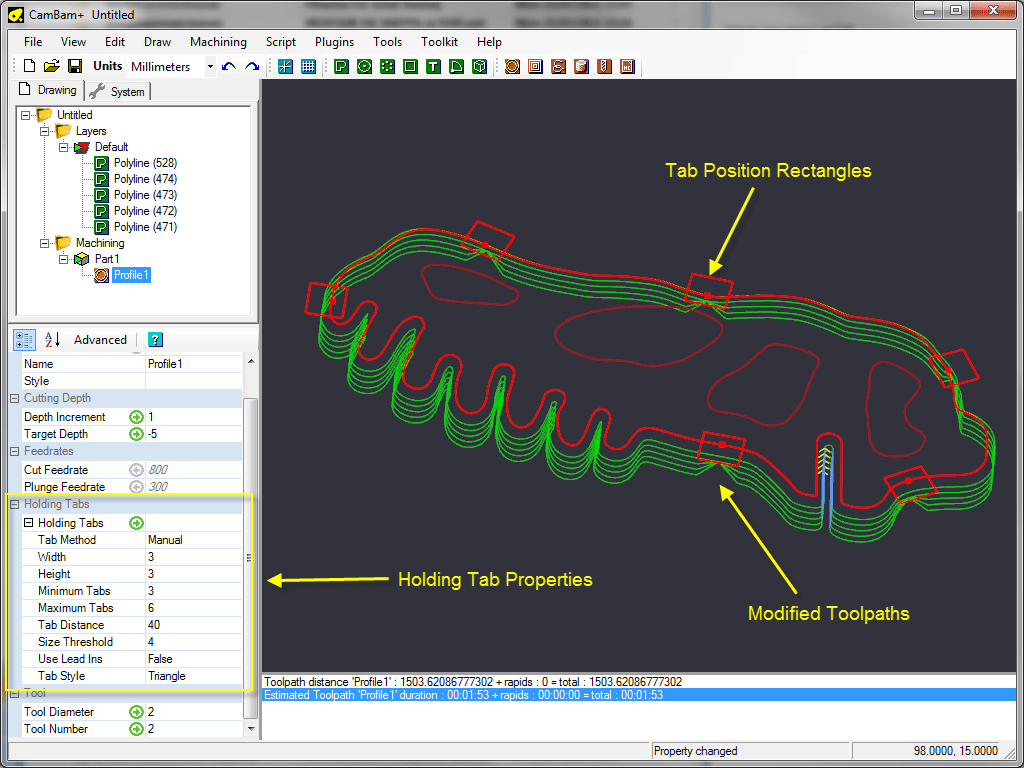Collapse the Cutting Depth property section

tap(14, 398)
